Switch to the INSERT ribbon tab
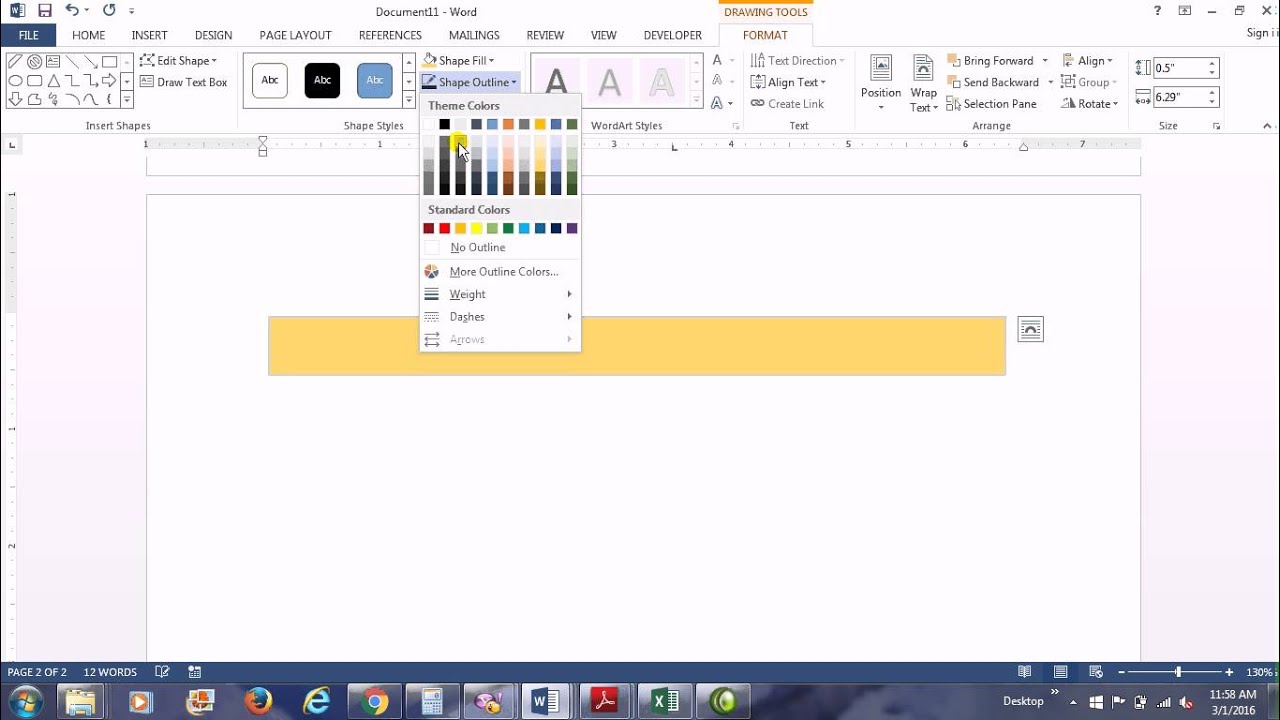This screenshot has height=720, width=1280. 149,35
